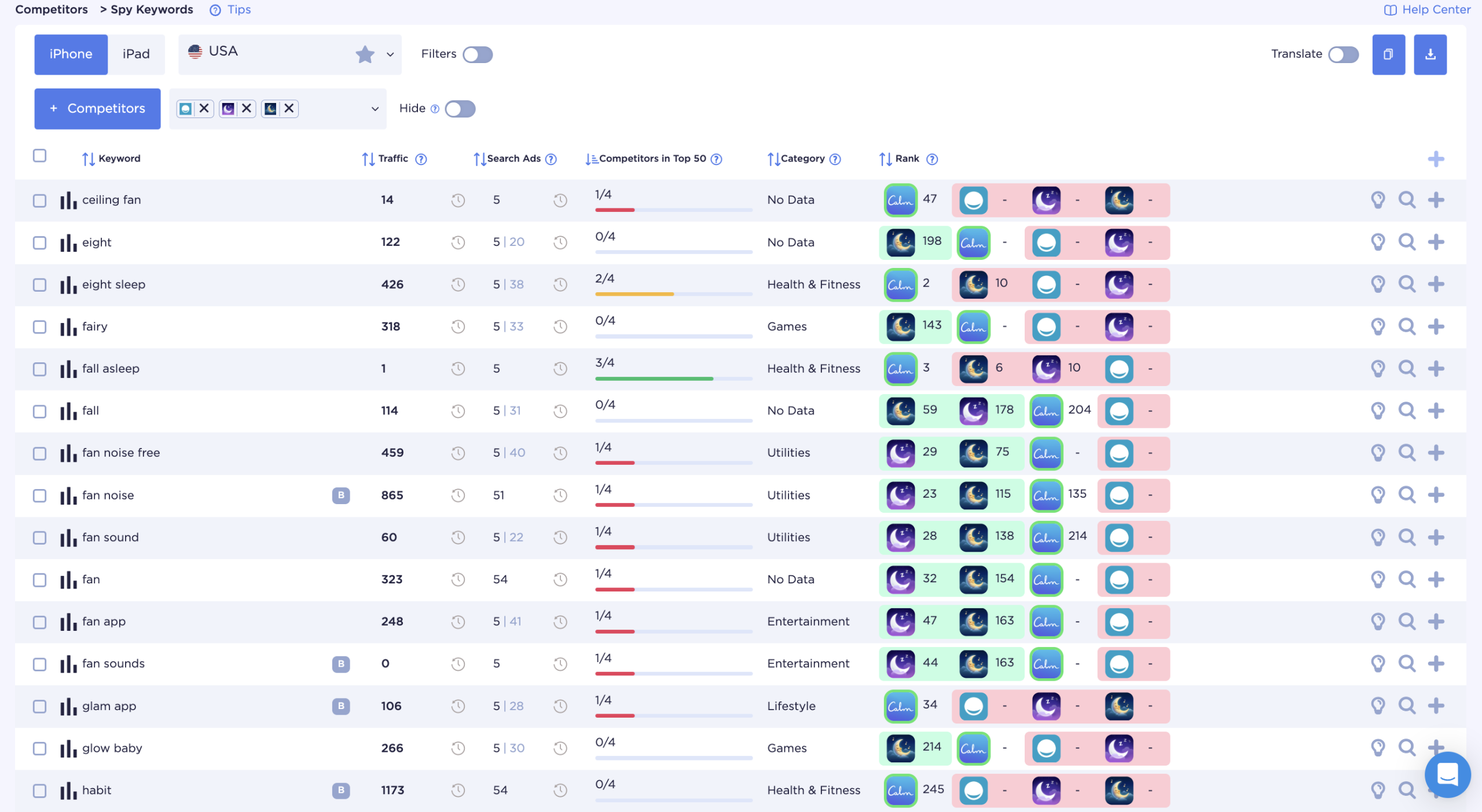Click the fall asleep keyword text
Viewport: 1482px width, 812px height.
pyautogui.click(x=111, y=369)
